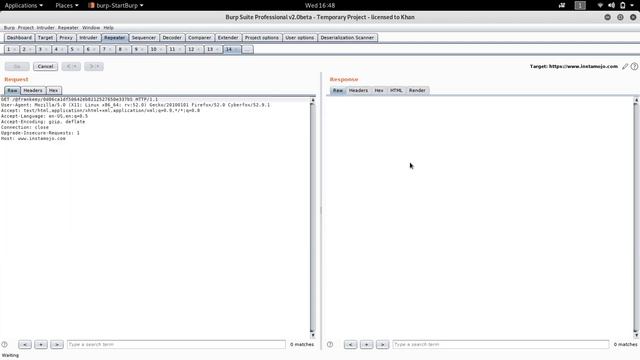Select response Headers view tab
The height and width of the screenshot is (360, 640).
[x=358, y=91]
